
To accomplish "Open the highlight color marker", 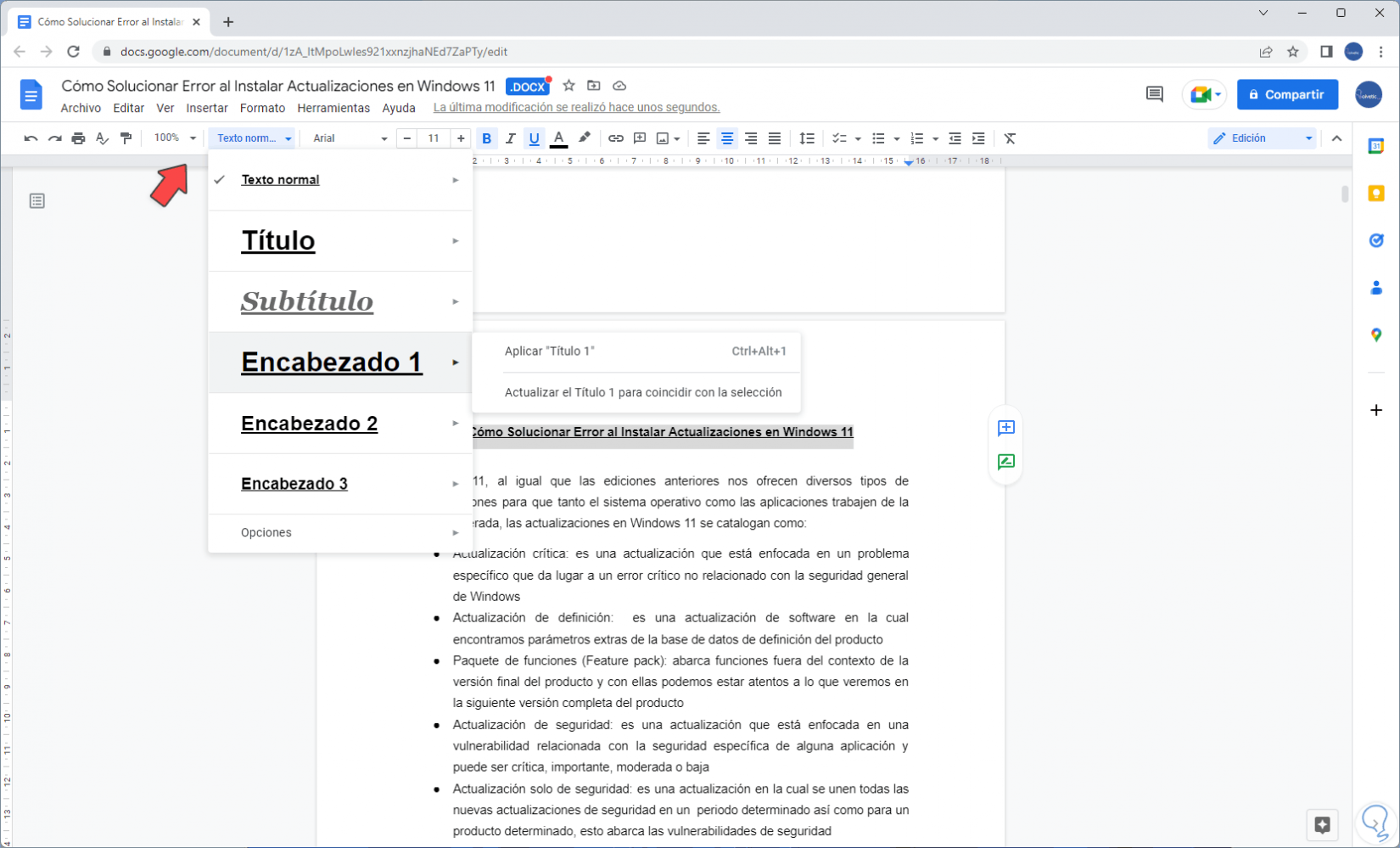I will point(584,138).
